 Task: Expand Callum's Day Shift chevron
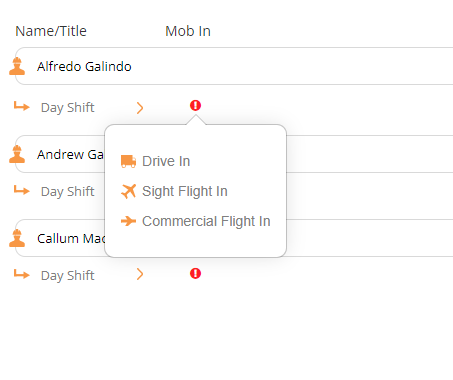click(x=140, y=274)
